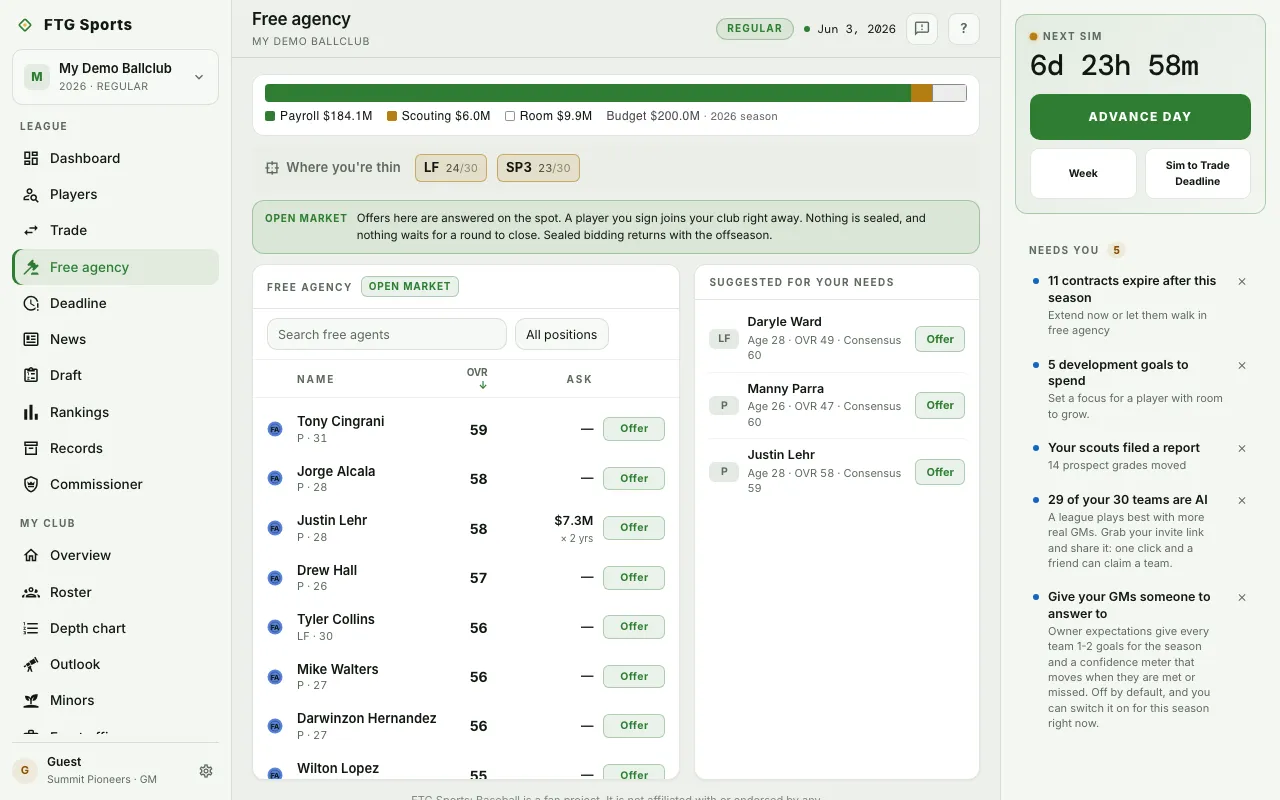Dismiss the Give your GMs notice
Viewport: 1280px width, 800px height.
point(1242,598)
